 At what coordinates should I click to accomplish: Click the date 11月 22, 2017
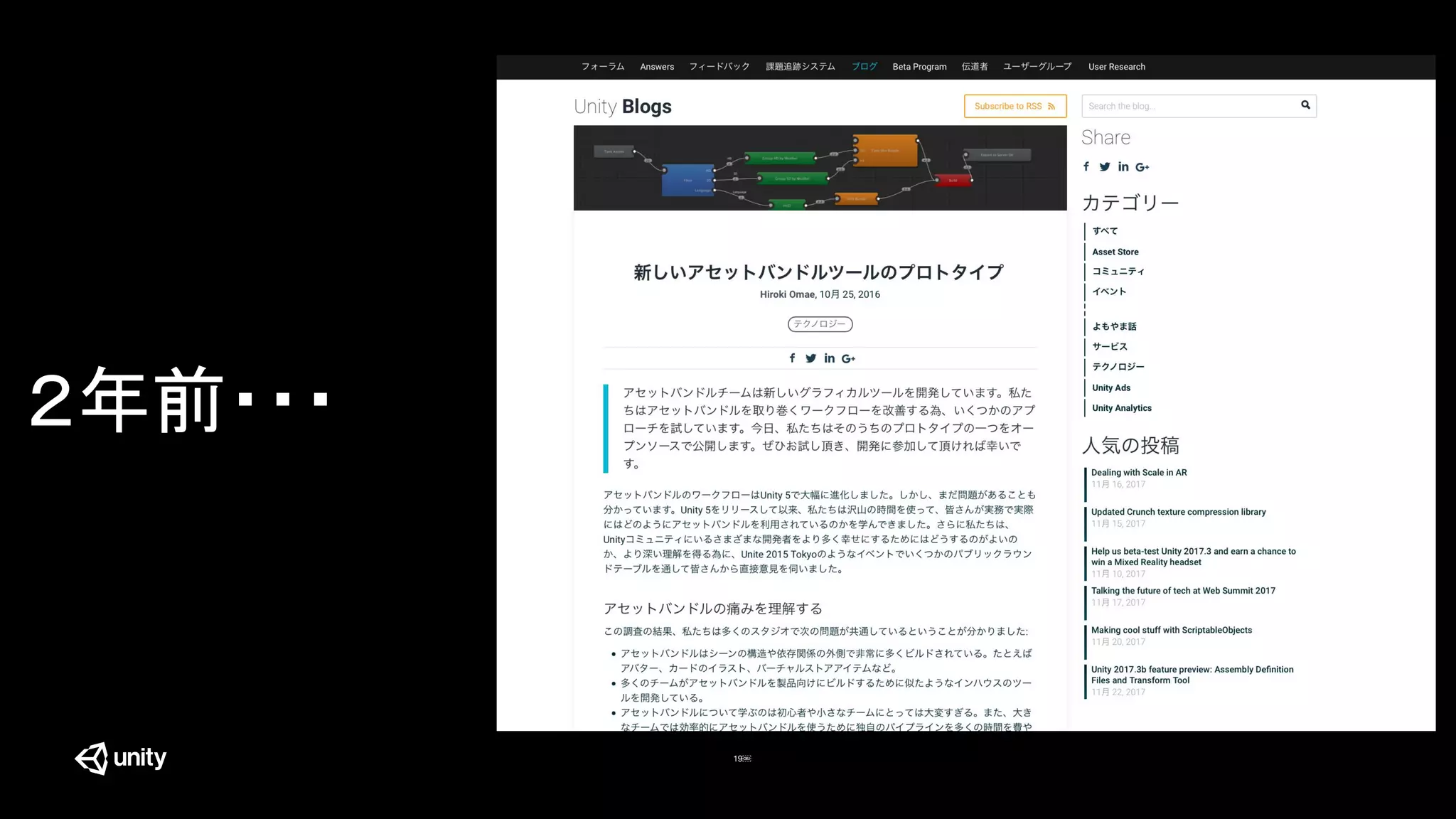(1118, 692)
